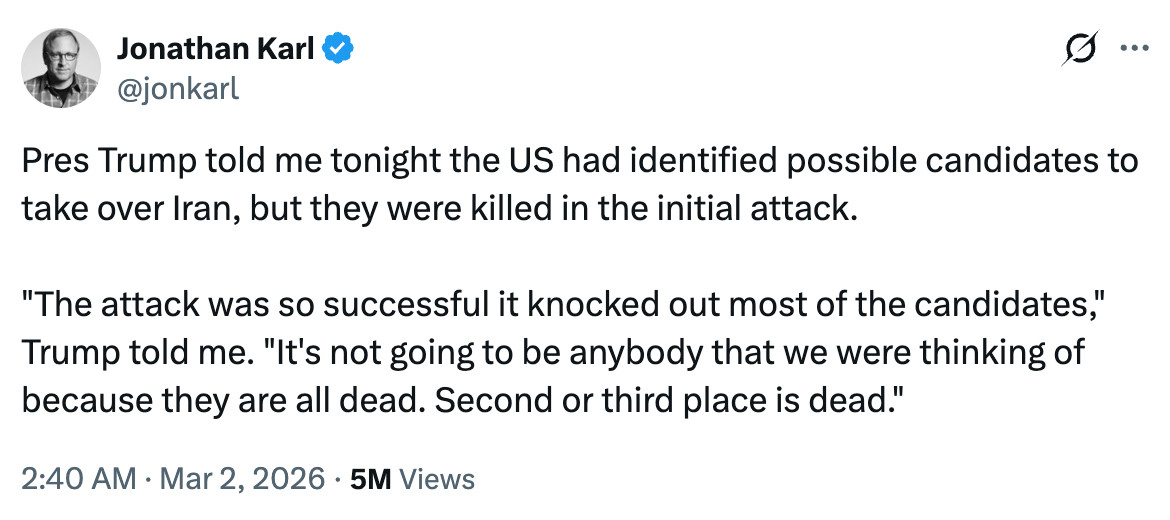This screenshot has height=520, width=1170.
Task: Click the blue verified checkmark badge
Action: pyautogui.click(x=338, y=47)
